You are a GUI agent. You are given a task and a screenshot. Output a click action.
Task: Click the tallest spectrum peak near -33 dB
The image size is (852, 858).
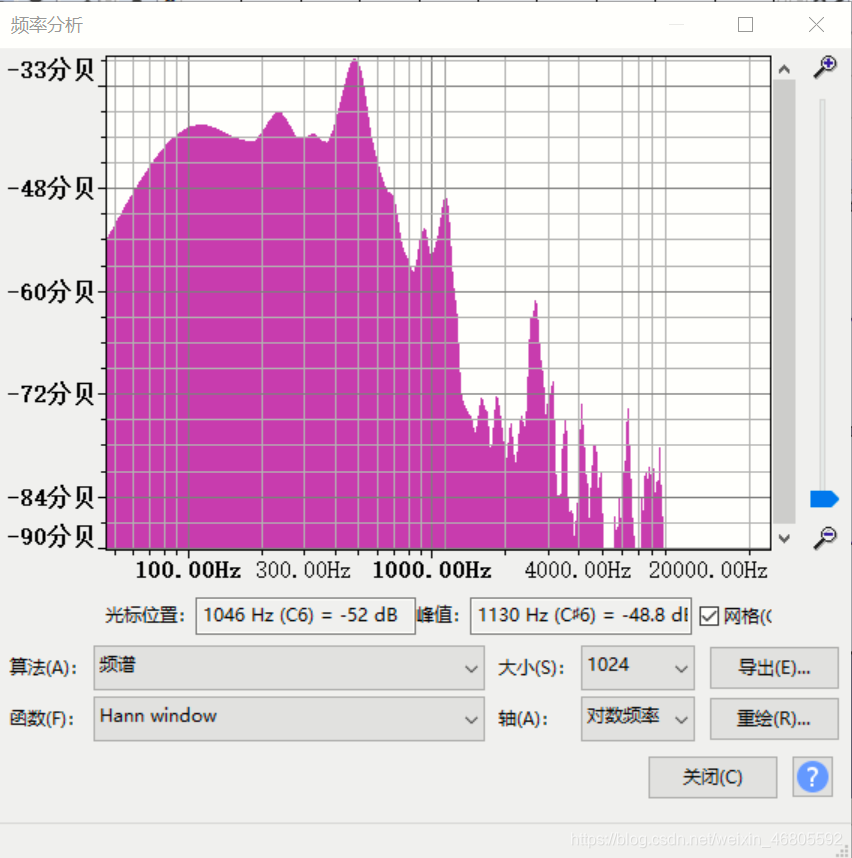356,61
